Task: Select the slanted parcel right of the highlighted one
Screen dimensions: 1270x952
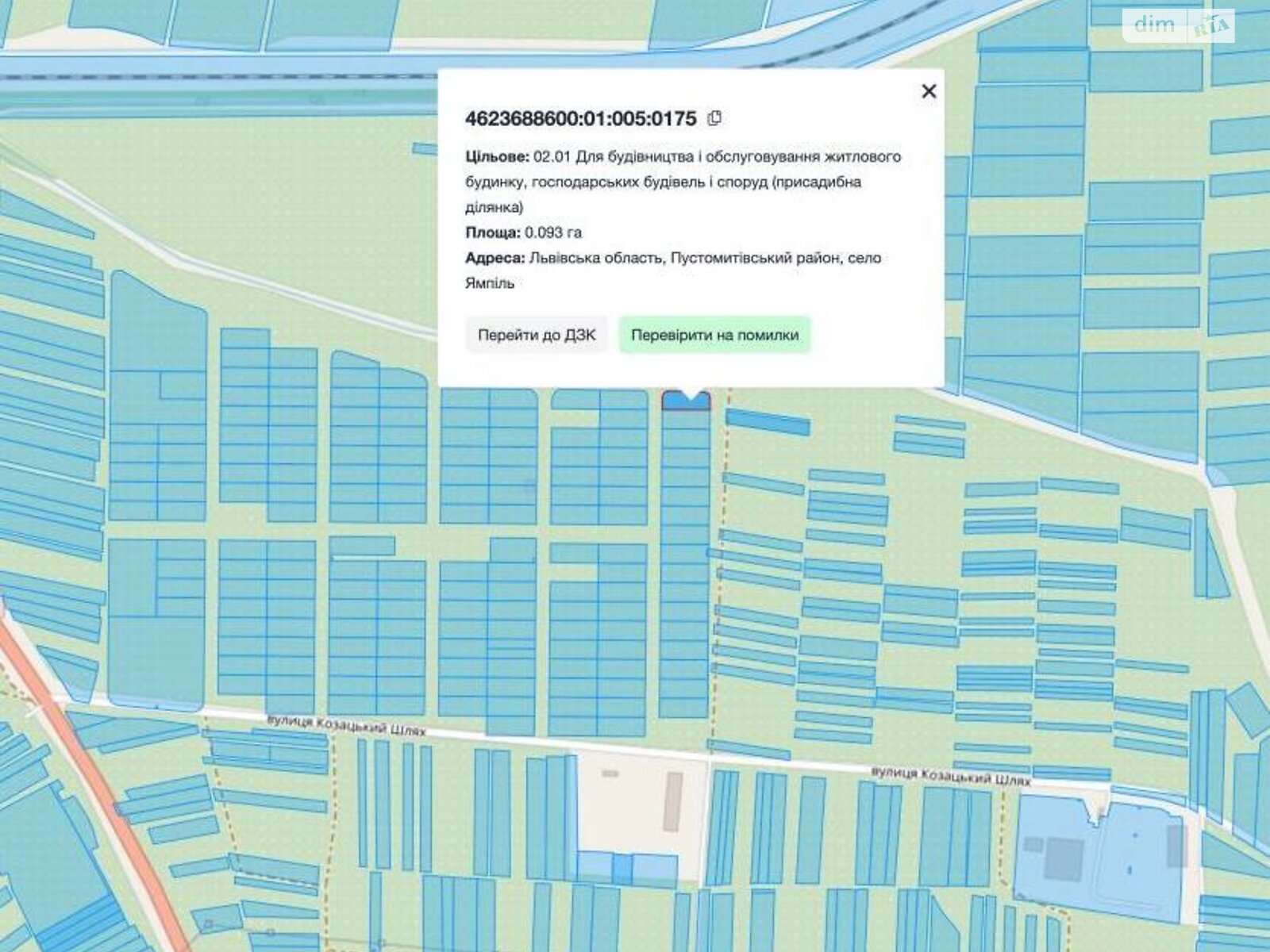Action: point(768,422)
